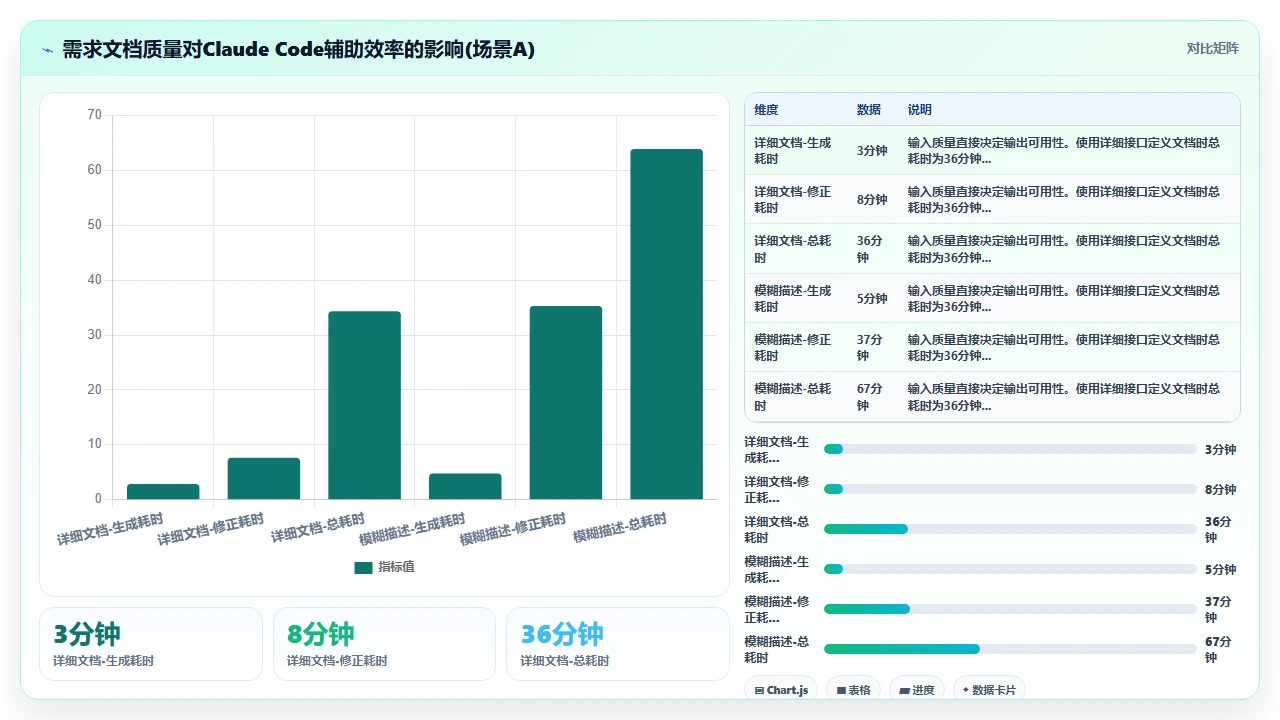This screenshot has width=1280, height=720.
Task: Click the 37分钟 data cell in the table
Action: (x=870, y=348)
